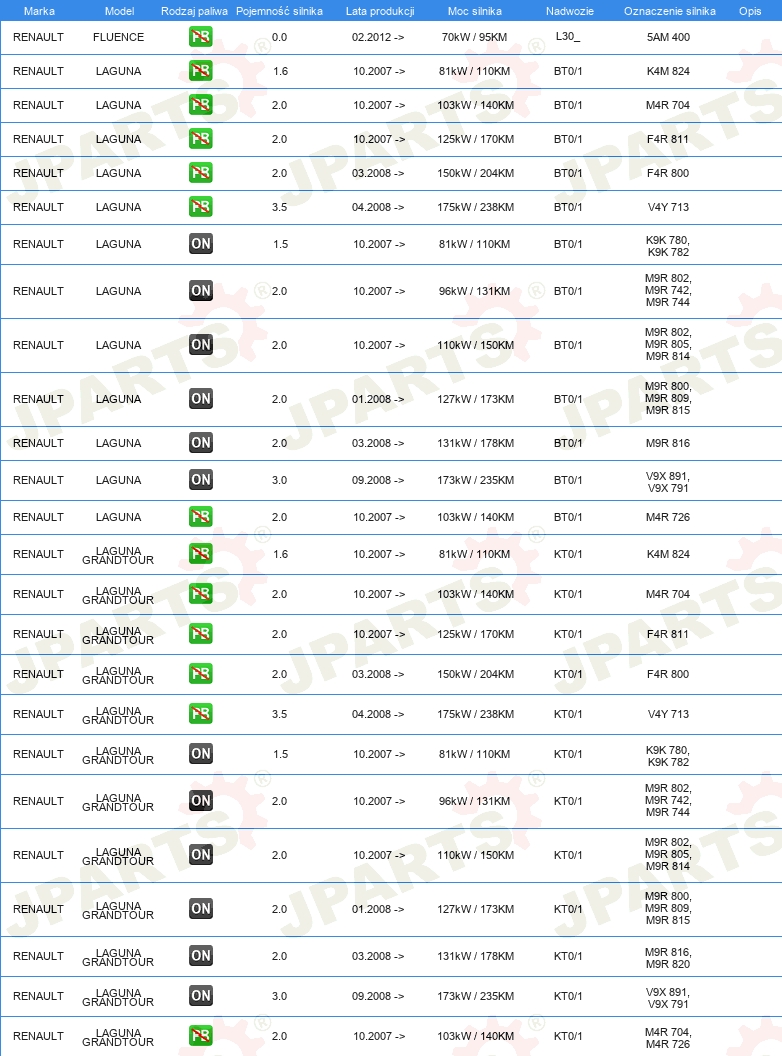Click the Marka column header

tap(39, 11)
